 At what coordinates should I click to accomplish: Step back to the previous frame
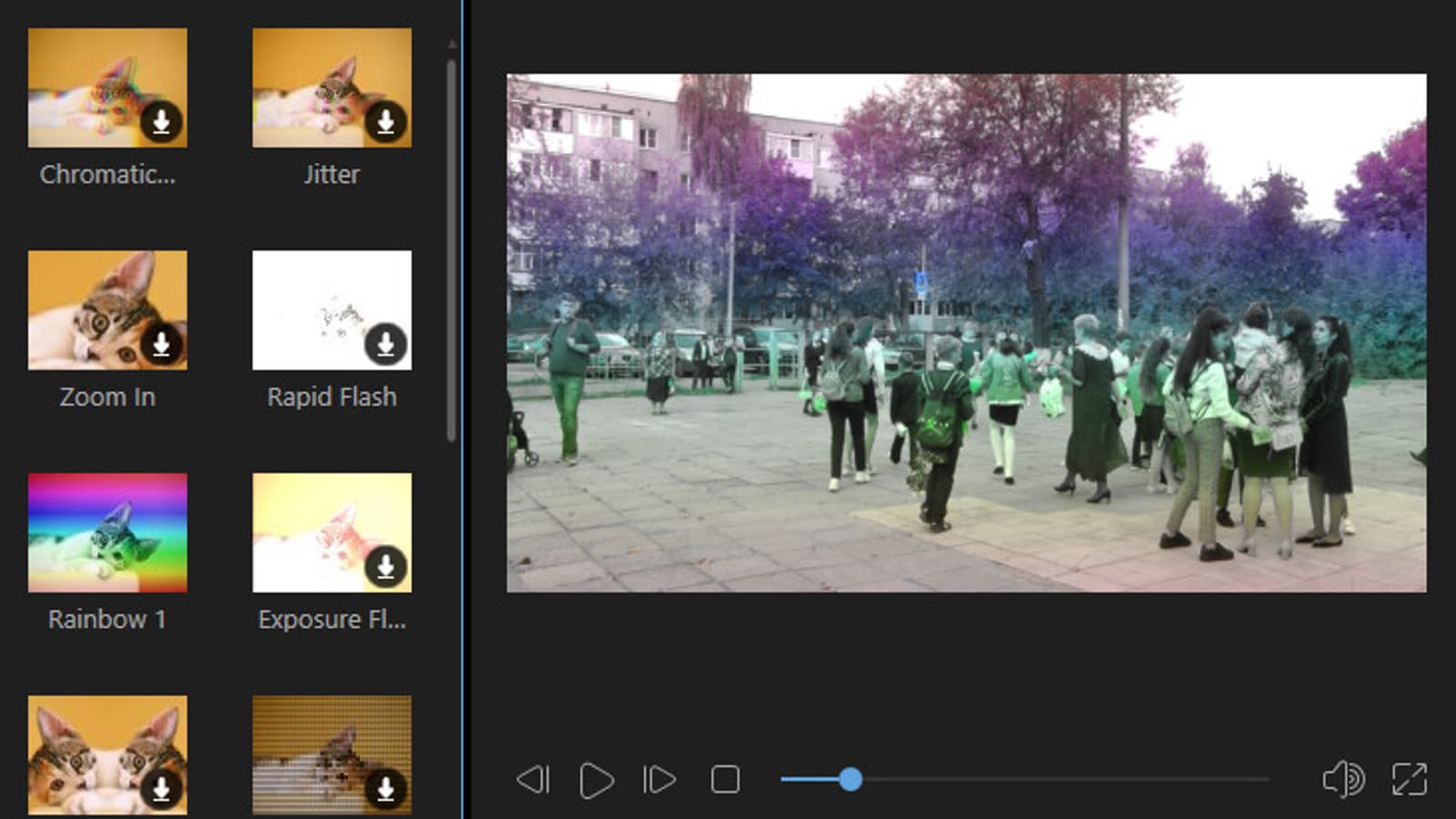(533, 780)
